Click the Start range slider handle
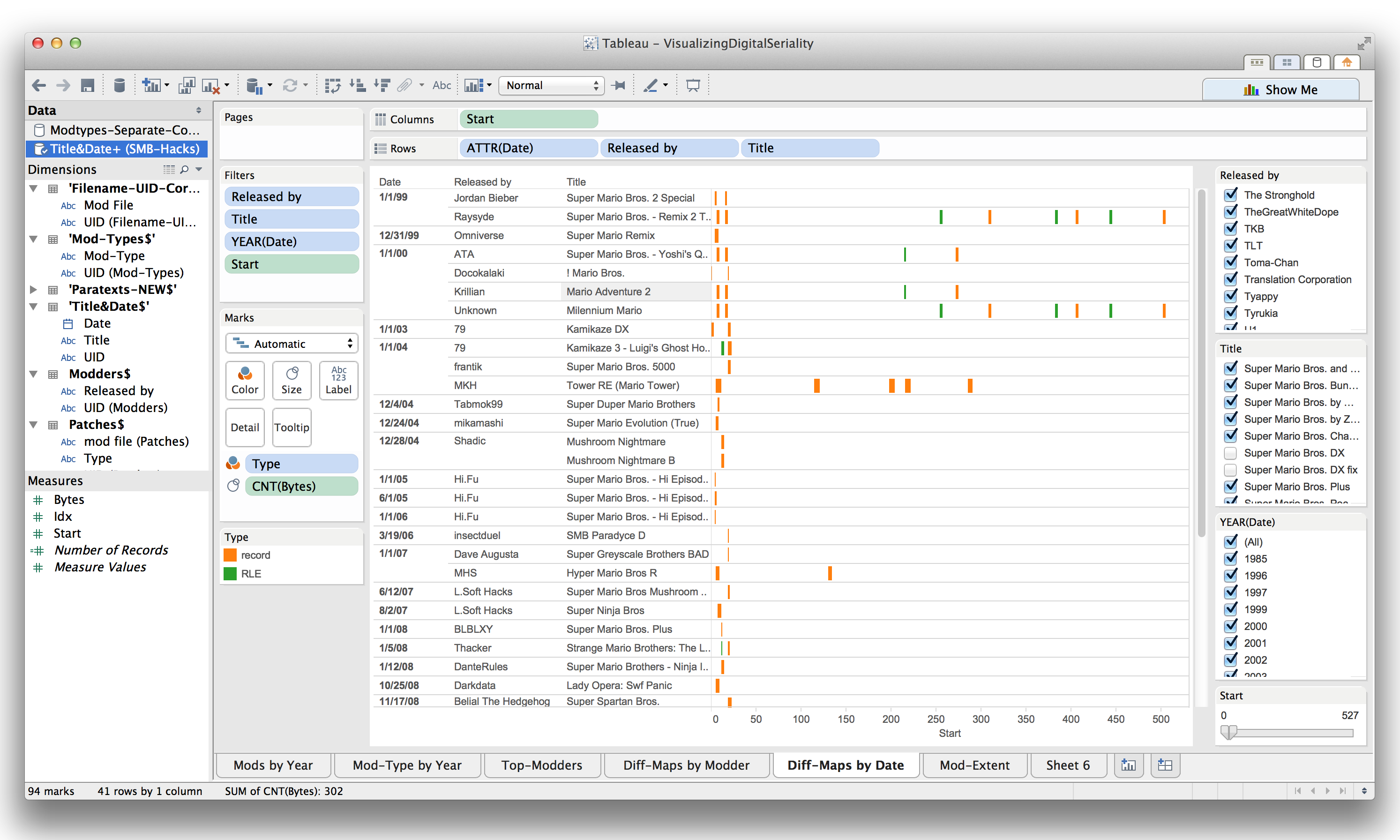 (1228, 733)
